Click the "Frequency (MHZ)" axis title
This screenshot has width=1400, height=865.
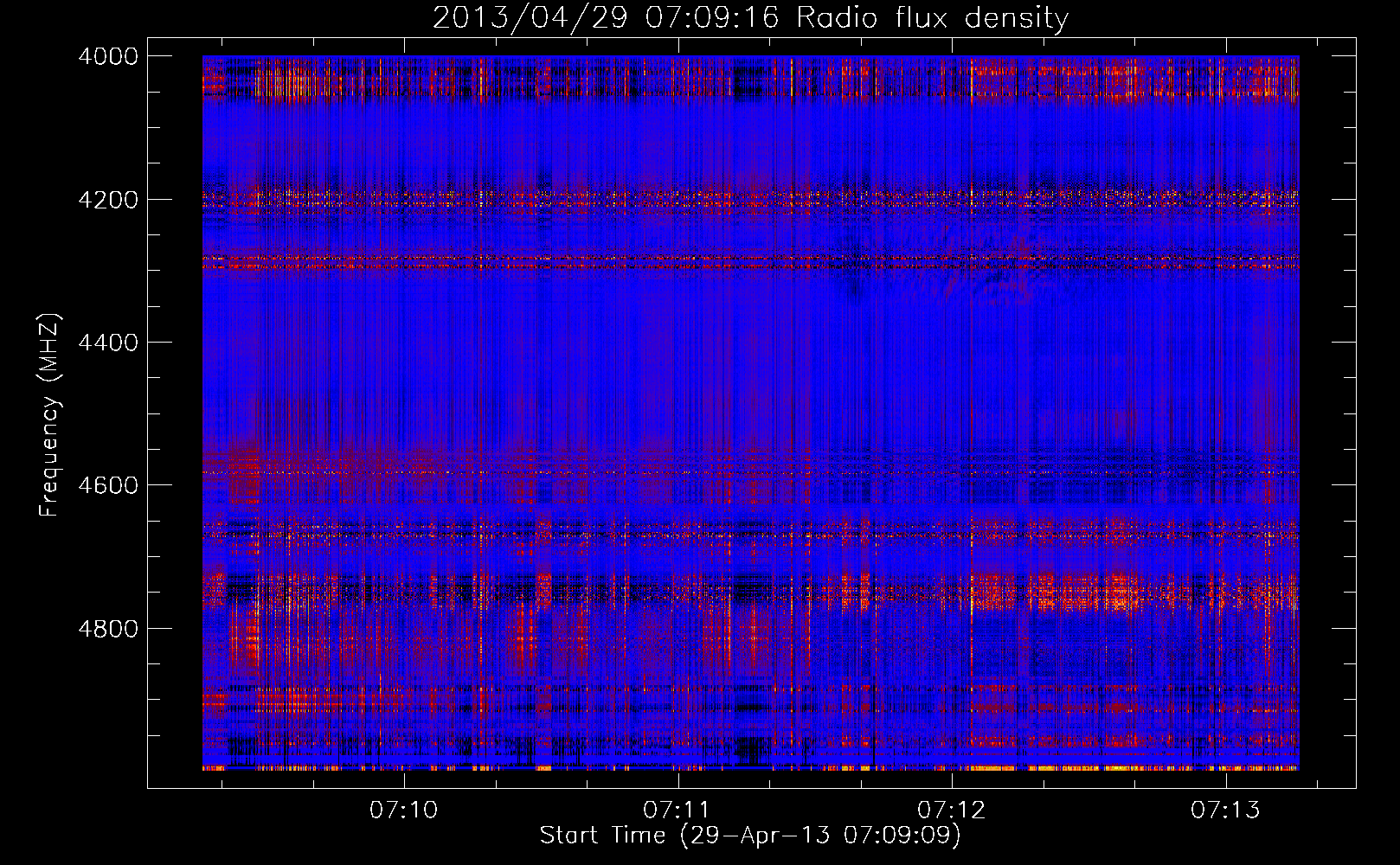coord(49,414)
